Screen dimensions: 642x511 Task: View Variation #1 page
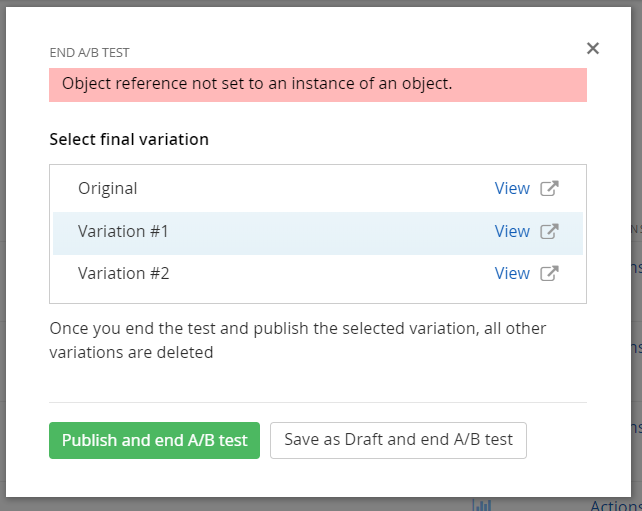[512, 231]
